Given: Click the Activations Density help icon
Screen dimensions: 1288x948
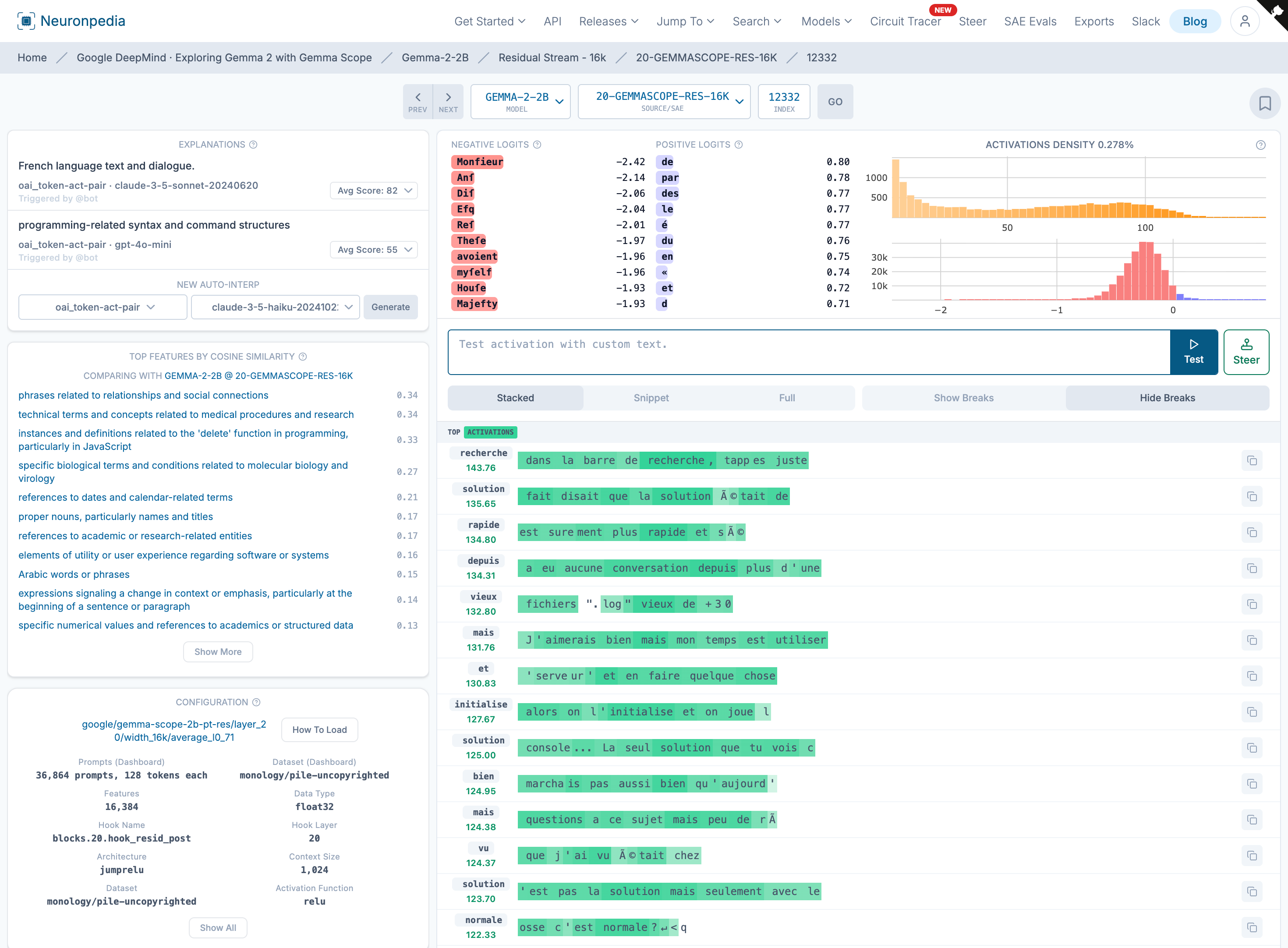Looking at the screenshot, I should click(x=1260, y=145).
